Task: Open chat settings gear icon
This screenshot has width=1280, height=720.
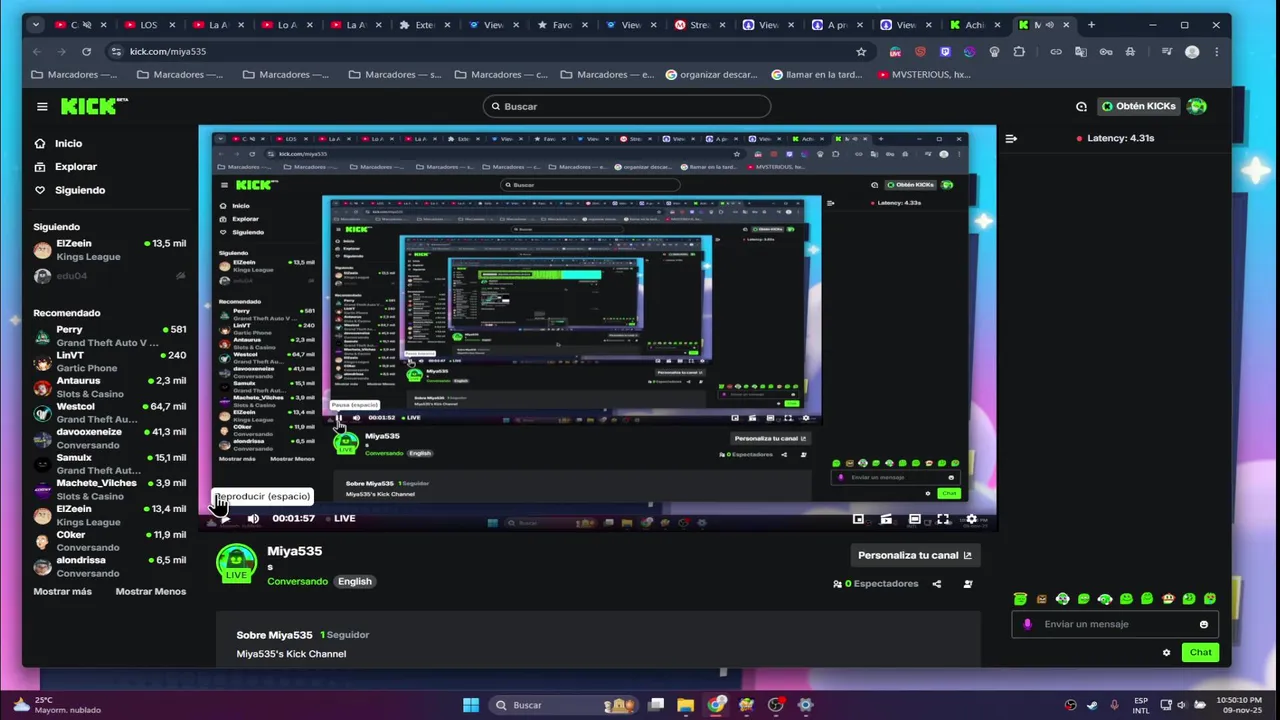Action: 1166,652
